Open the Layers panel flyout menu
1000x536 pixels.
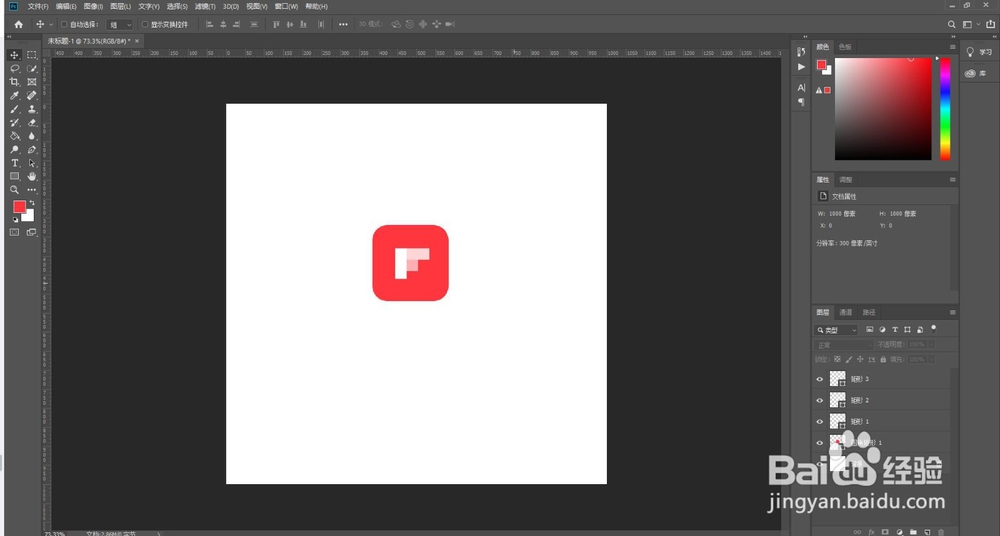click(953, 313)
